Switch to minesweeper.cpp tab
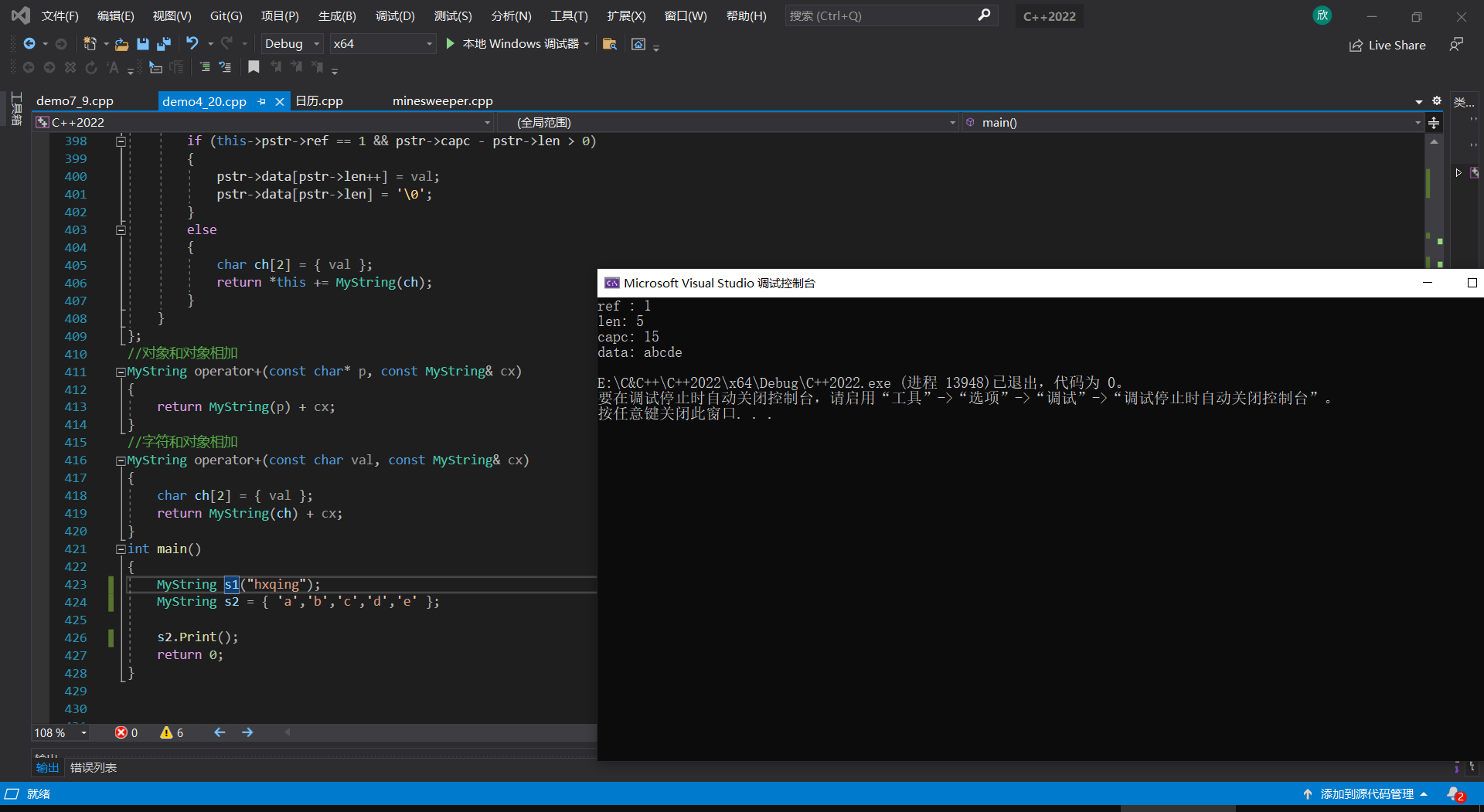The image size is (1484, 812). [x=443, y=101]
